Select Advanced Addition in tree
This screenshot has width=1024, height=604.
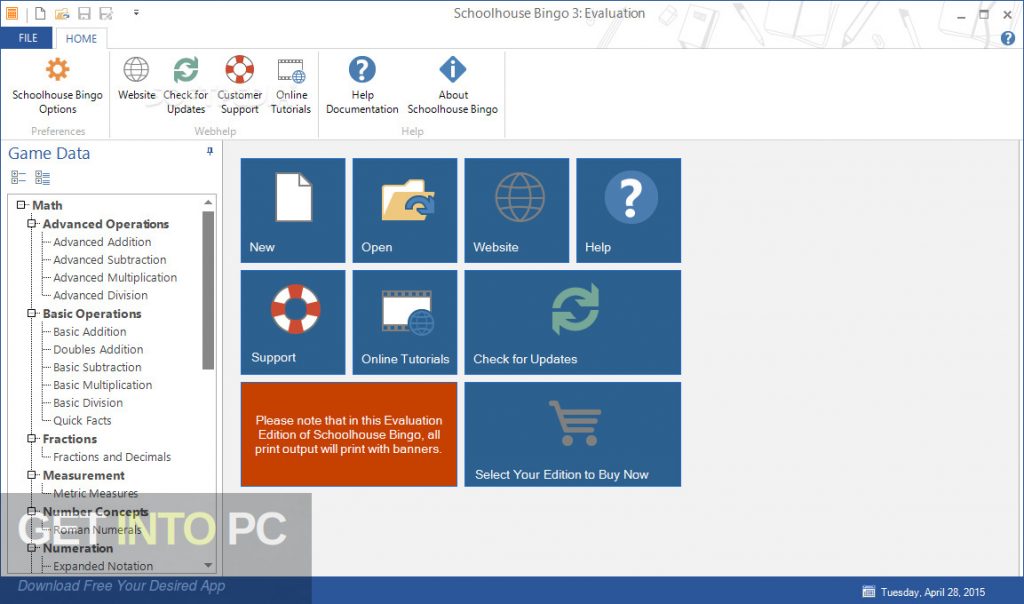point(103,242)
